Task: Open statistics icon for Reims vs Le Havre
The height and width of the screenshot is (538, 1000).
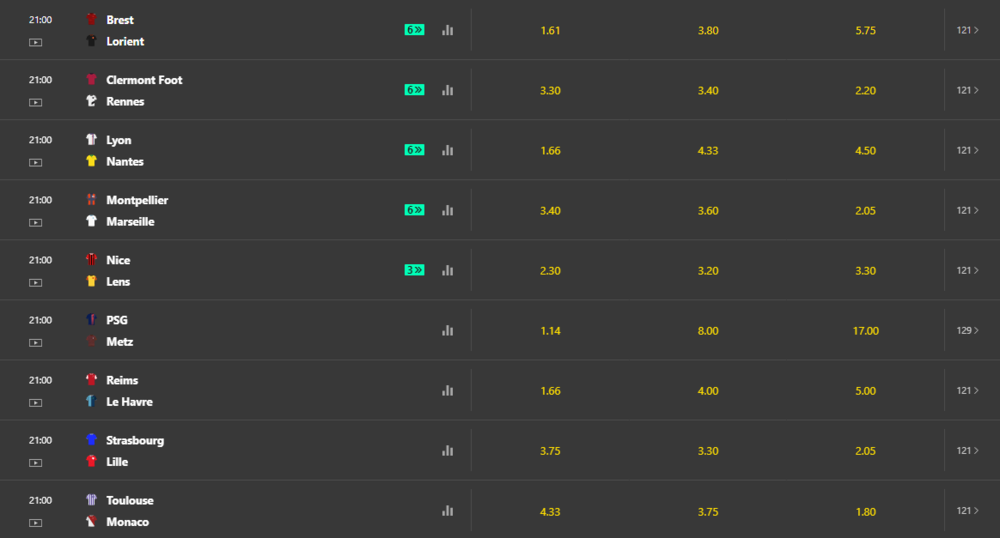Action: [x=448, y=390]
